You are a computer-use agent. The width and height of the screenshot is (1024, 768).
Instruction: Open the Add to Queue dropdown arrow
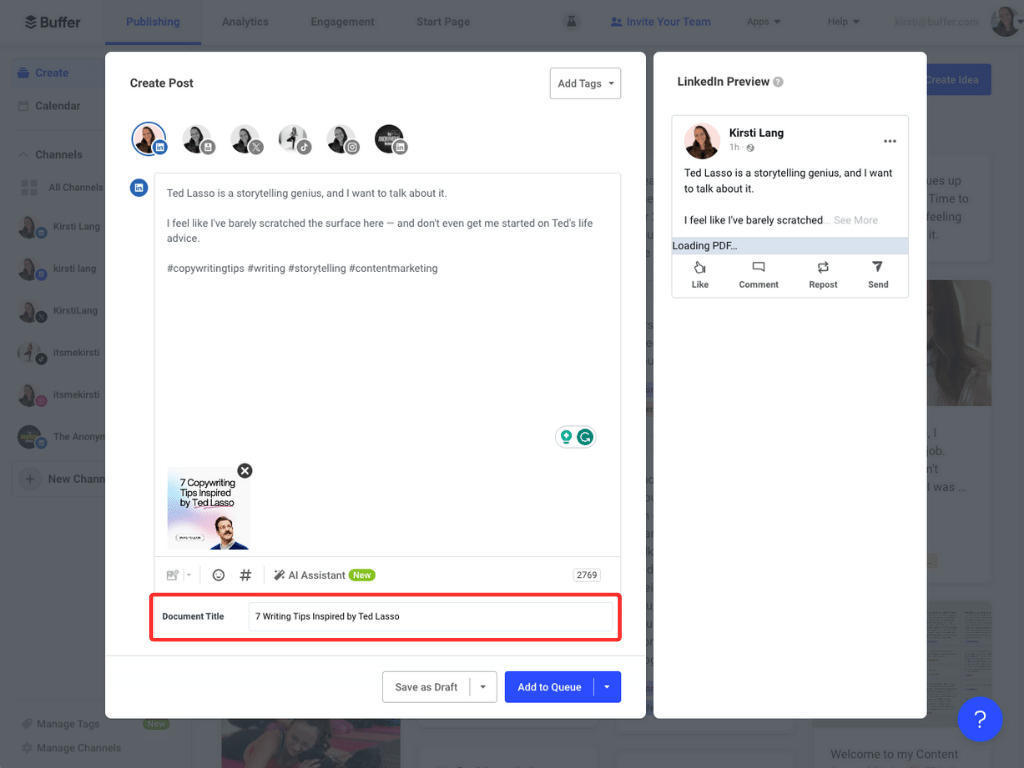(x=607, y=687)
